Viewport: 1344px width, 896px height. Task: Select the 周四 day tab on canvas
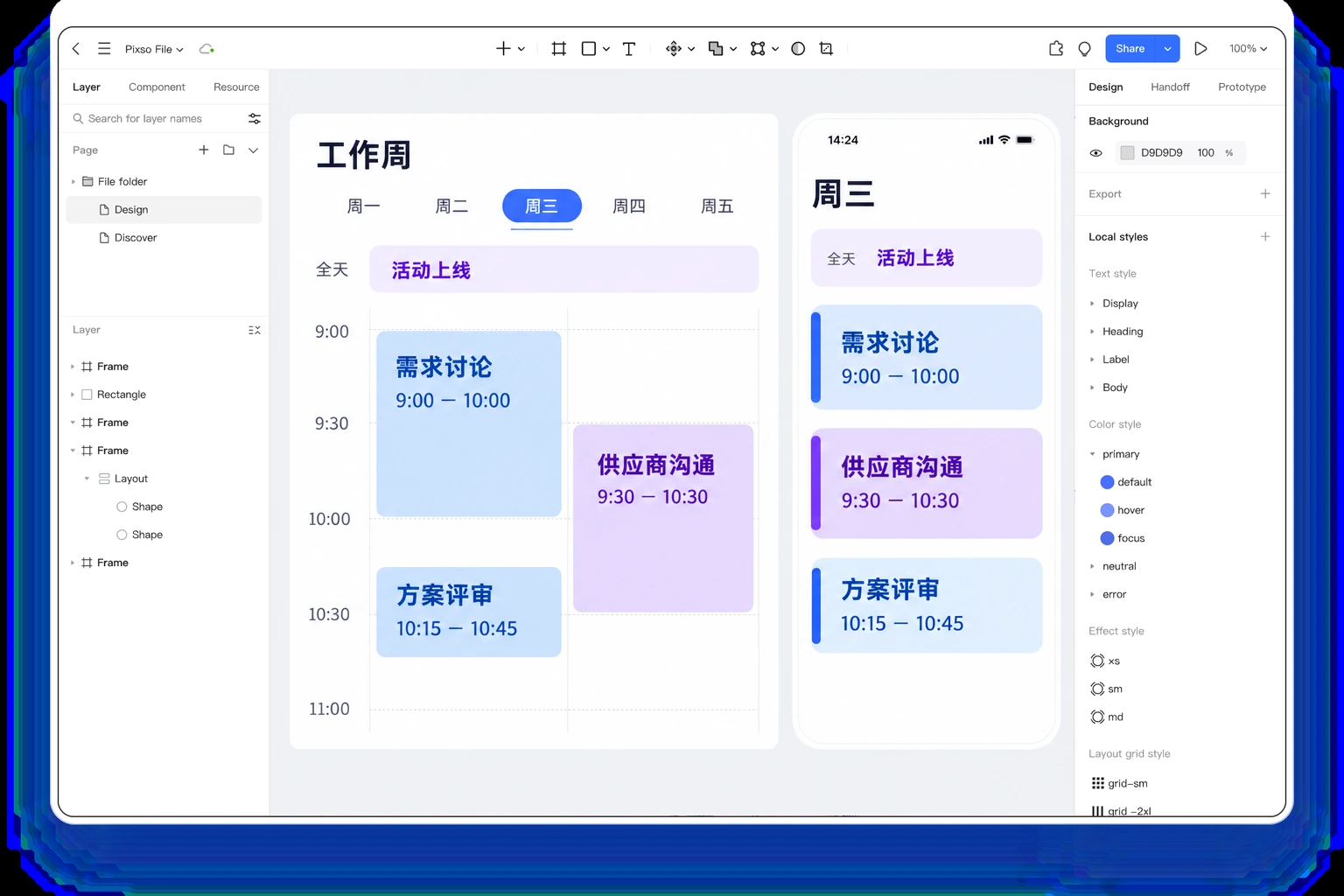click(629, 206)
